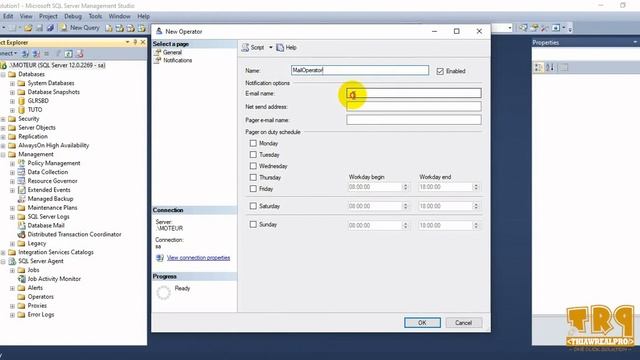Check the Saturday pager duty checkbox
Screen dimensions: 640x360
253,206
